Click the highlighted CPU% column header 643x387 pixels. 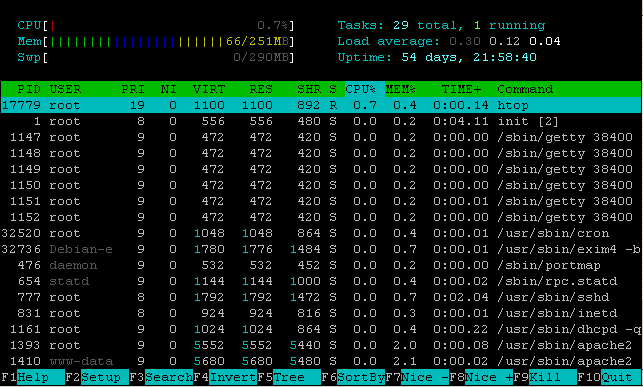pyautogui.click(x=365, y=89)
